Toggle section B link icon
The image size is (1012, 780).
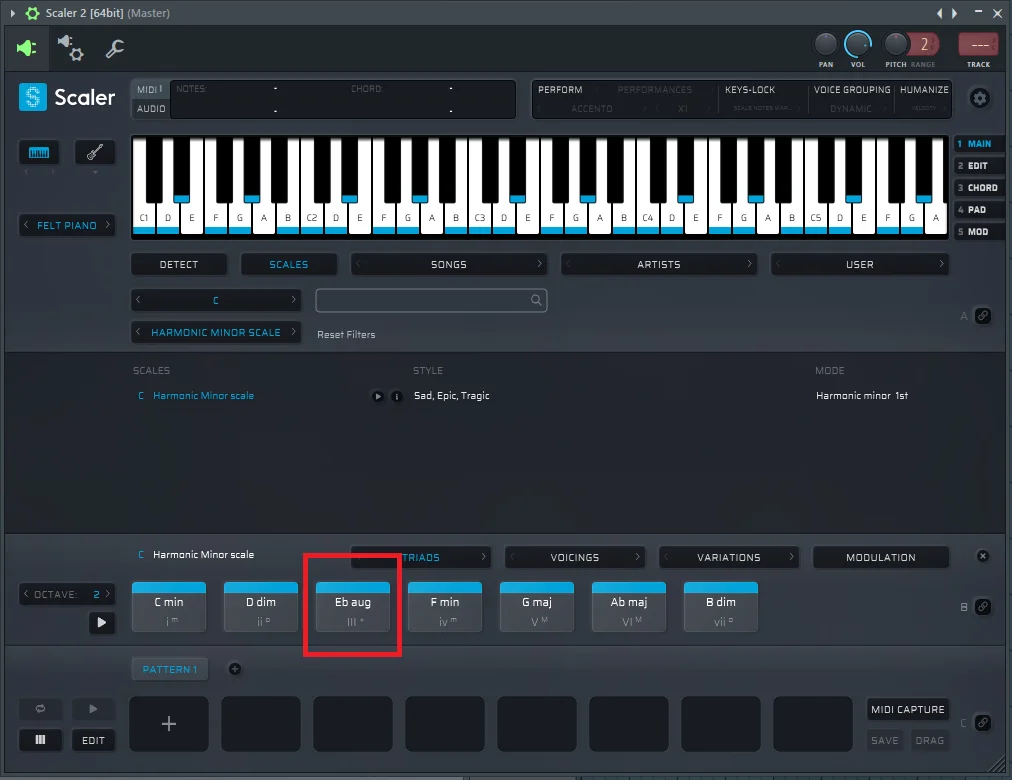pos(982,606)
